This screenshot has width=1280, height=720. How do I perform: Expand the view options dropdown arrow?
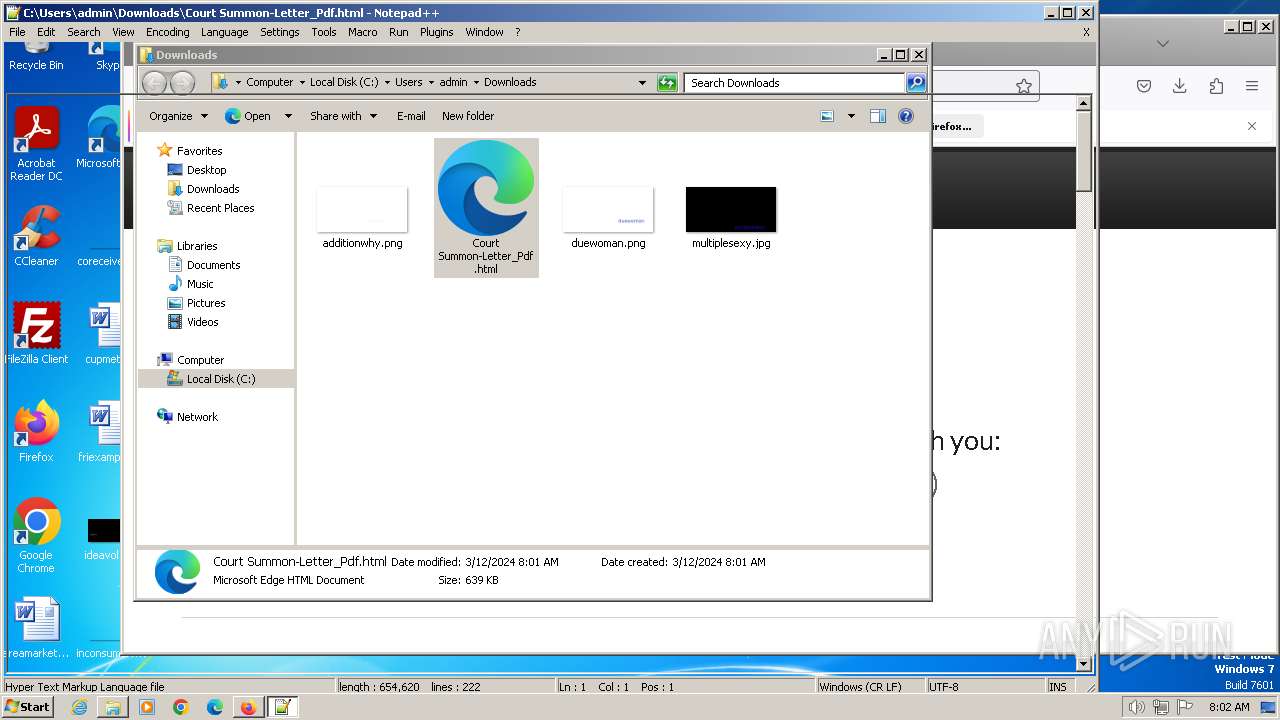click(851, 116)
